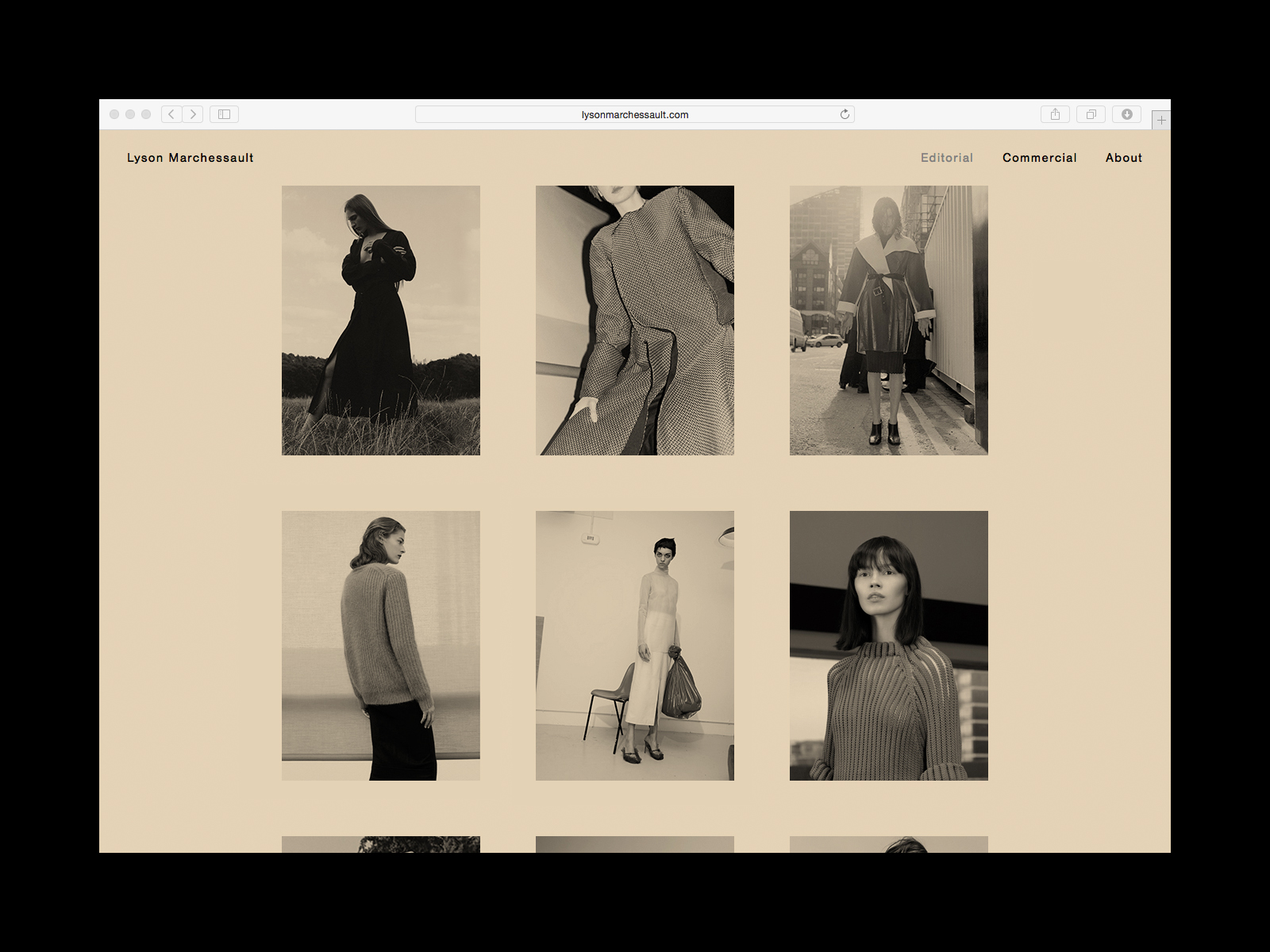Open the Editorial navigation link

[x=946, y=158]
